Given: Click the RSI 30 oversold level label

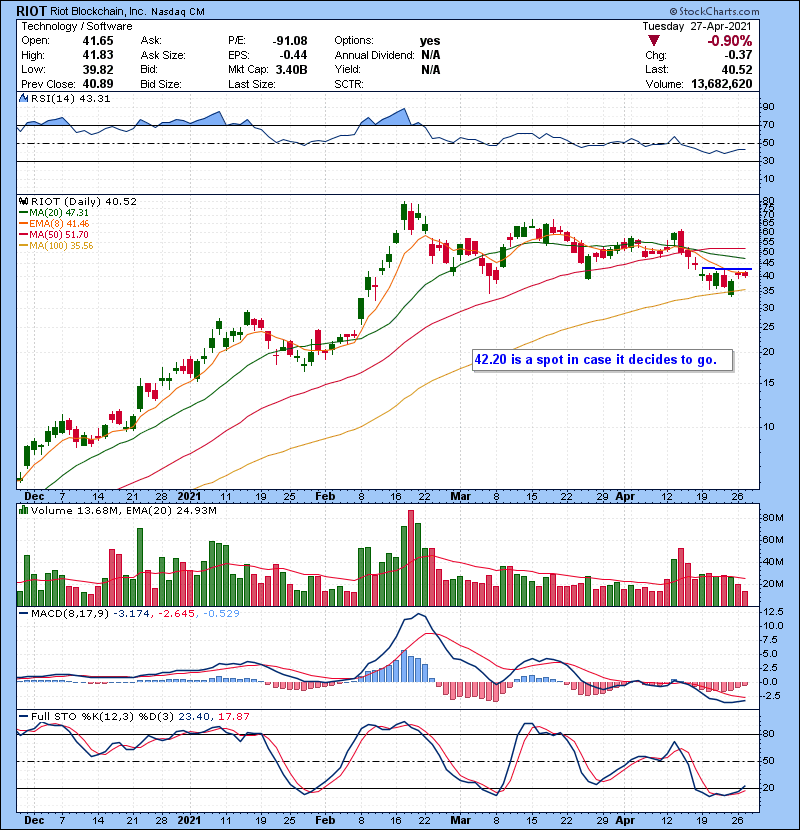Looking at the screenshot, I should (x=768, y=161).
